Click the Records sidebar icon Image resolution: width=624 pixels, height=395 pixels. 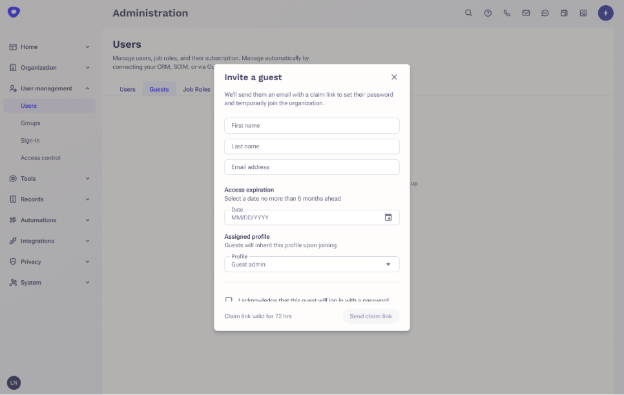(x=13, y=199)
